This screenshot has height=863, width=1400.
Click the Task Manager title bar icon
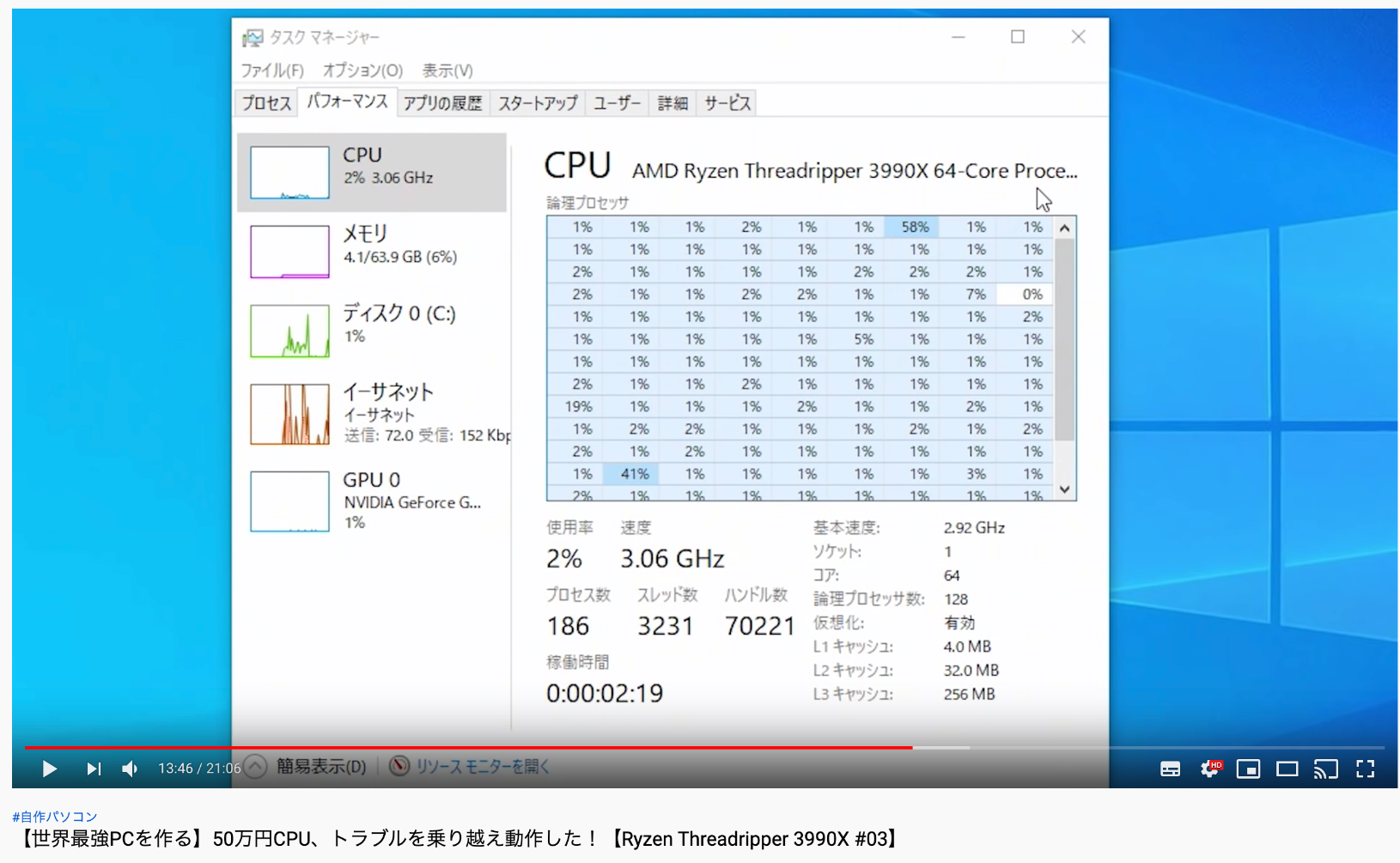[x=253, y=37]
